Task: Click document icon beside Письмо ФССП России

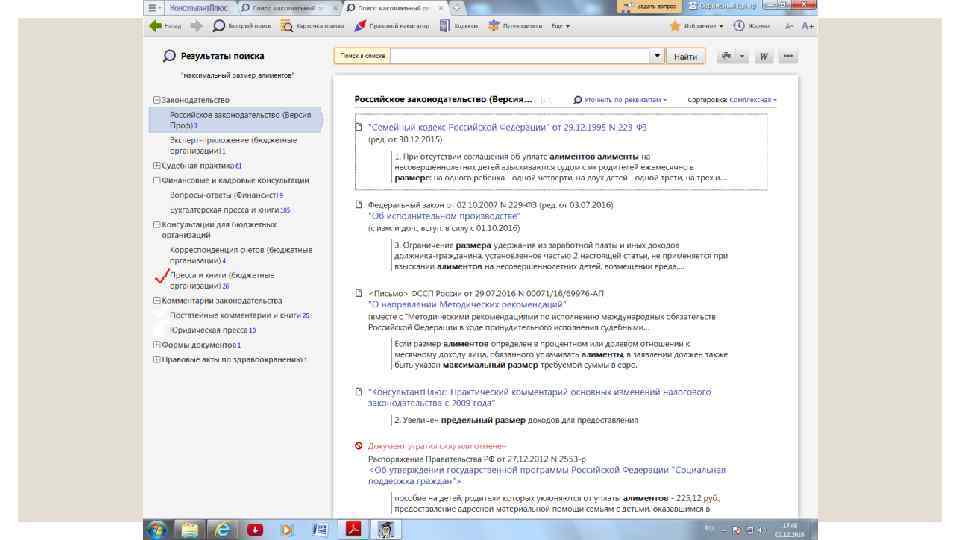Action: pyautogui.click(x=359, y=293)
